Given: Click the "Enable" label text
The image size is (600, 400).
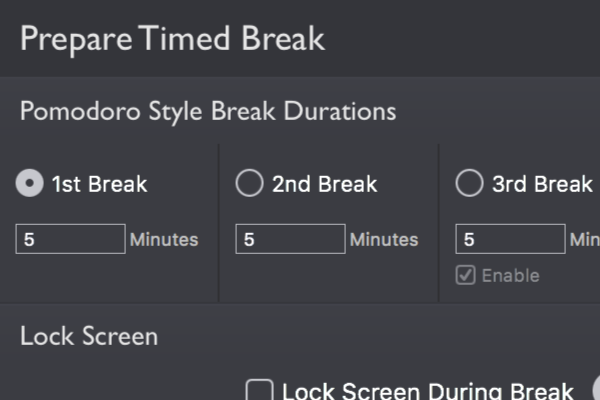Looking at the screenshot, I should pyautogui.click(x=510, y=276).
